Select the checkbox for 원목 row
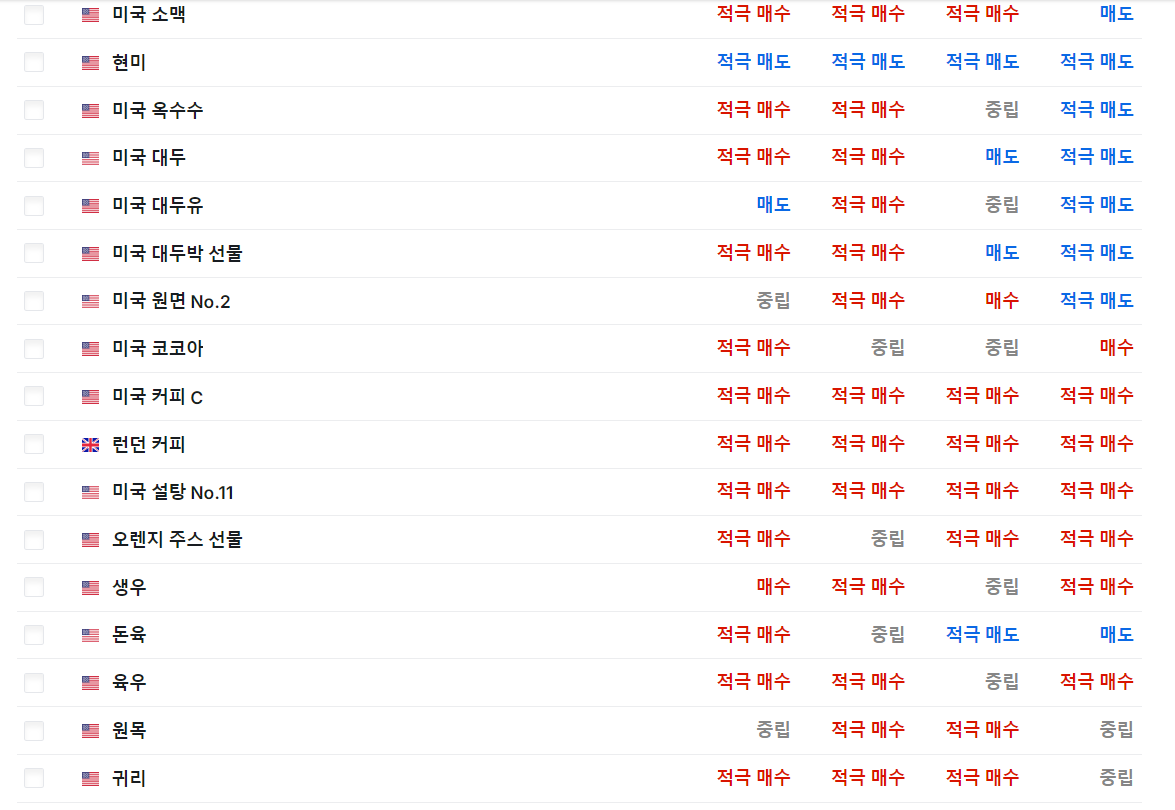 (34, 731)
